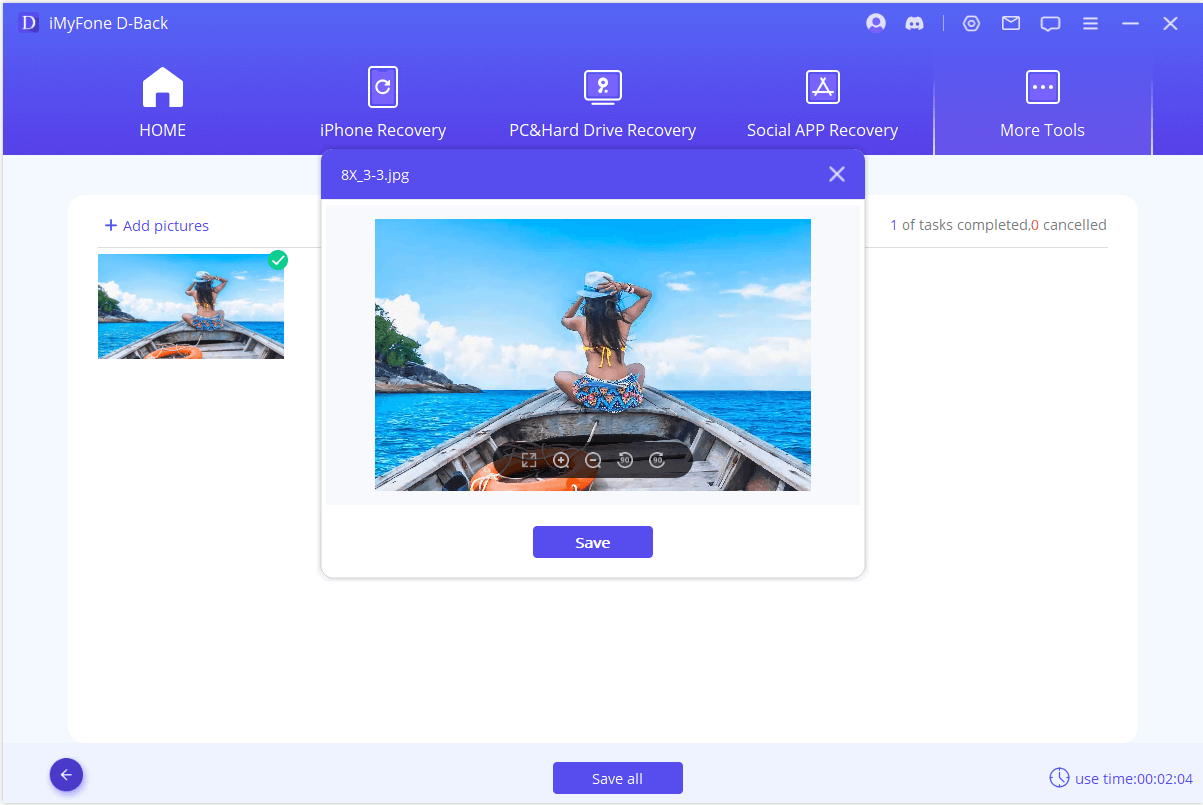1203x805 pixels.
Task: Open the hamburger menu in title bar
Action: click(x=1091, y=23)
